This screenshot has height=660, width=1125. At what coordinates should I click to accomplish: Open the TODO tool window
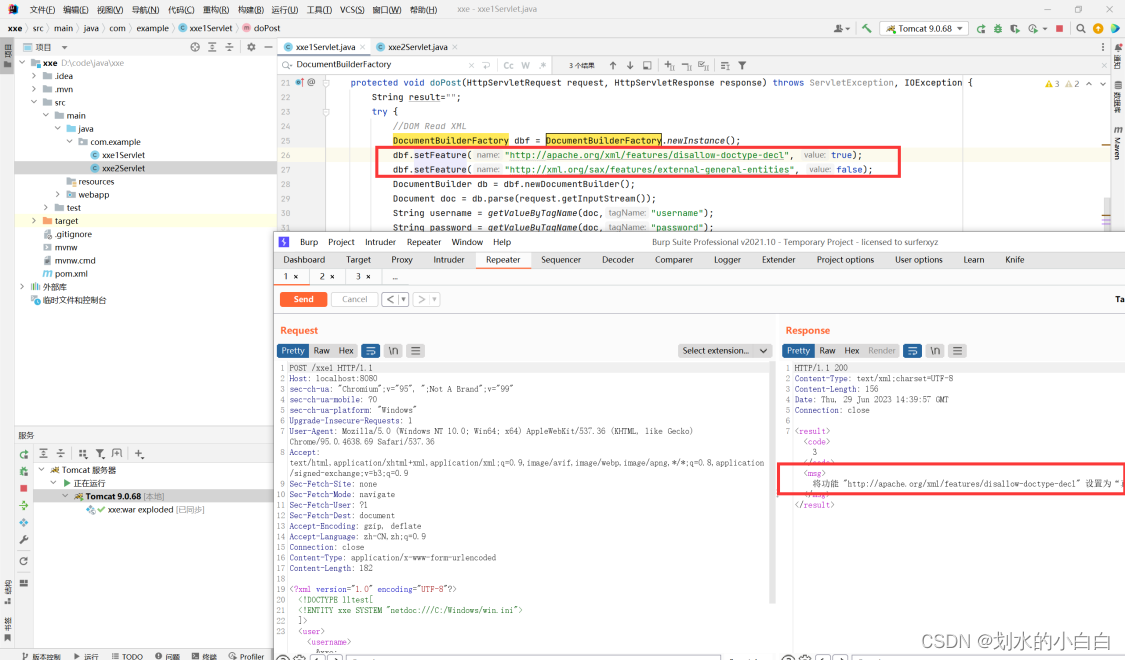127,656
